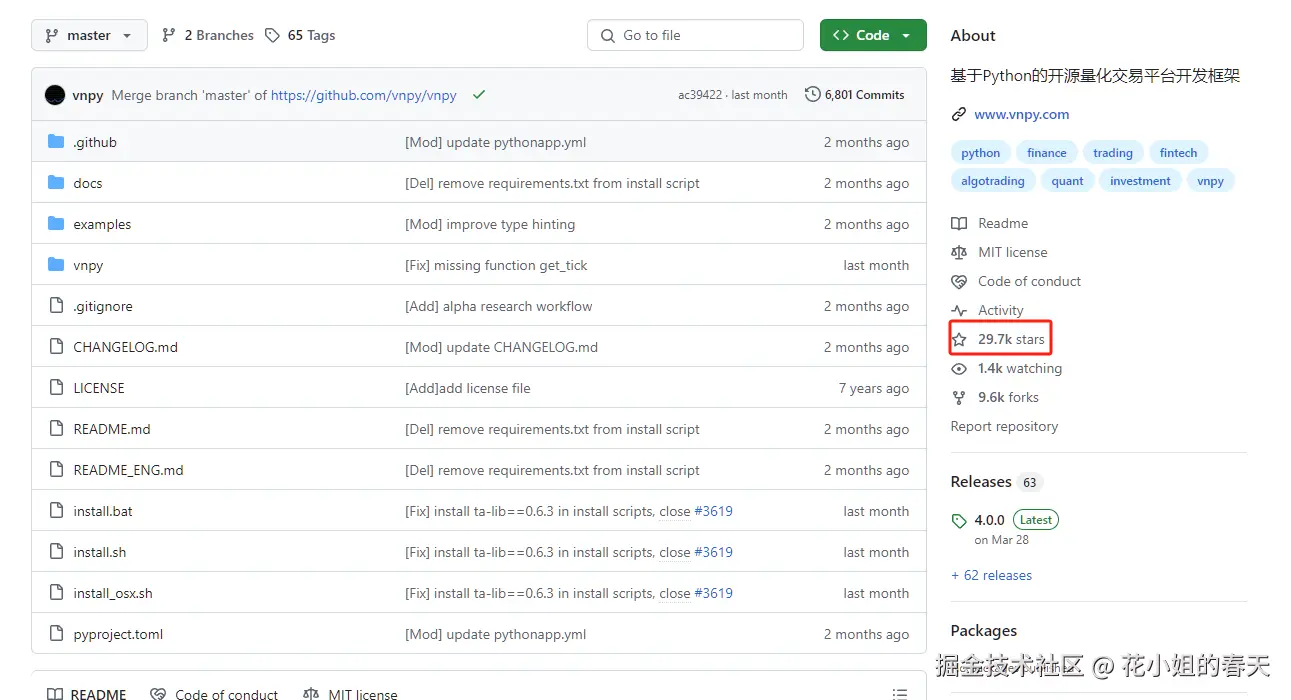The width and height of the screenshot is (1291, 700).
Task: Open the examples folder name
Action: pyautogui.click(x=102, y=224)
